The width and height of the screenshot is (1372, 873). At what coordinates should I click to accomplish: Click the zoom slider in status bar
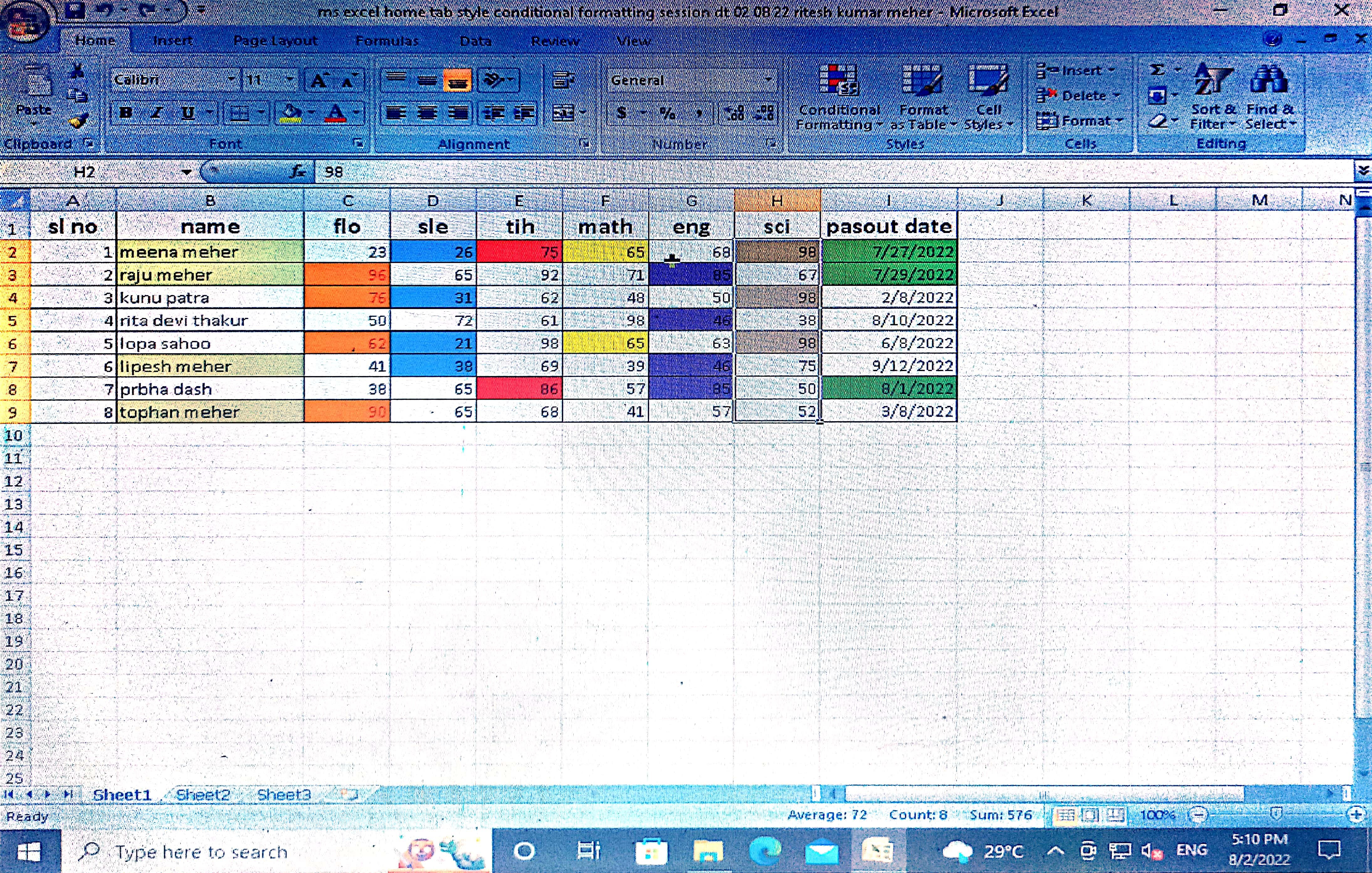point(1276,814)
